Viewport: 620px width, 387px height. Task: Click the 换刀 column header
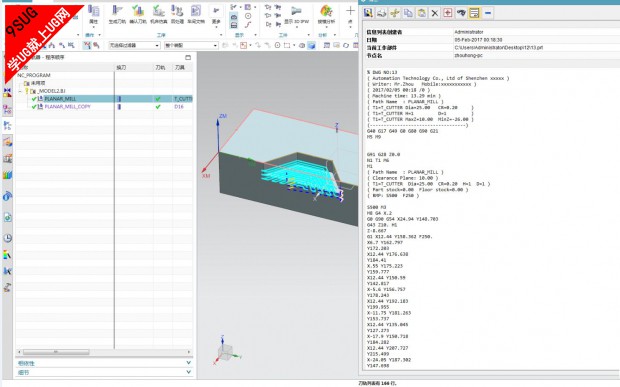121,68
